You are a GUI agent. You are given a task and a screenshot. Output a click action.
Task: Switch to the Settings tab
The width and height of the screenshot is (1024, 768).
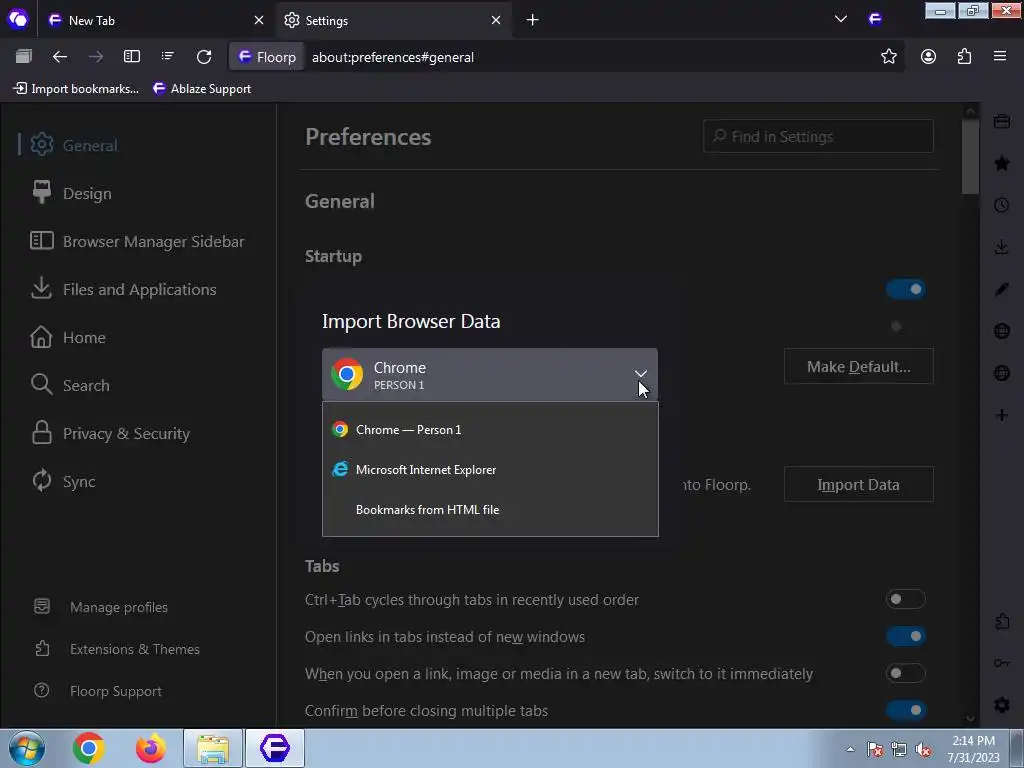click(x=393, y=20)
